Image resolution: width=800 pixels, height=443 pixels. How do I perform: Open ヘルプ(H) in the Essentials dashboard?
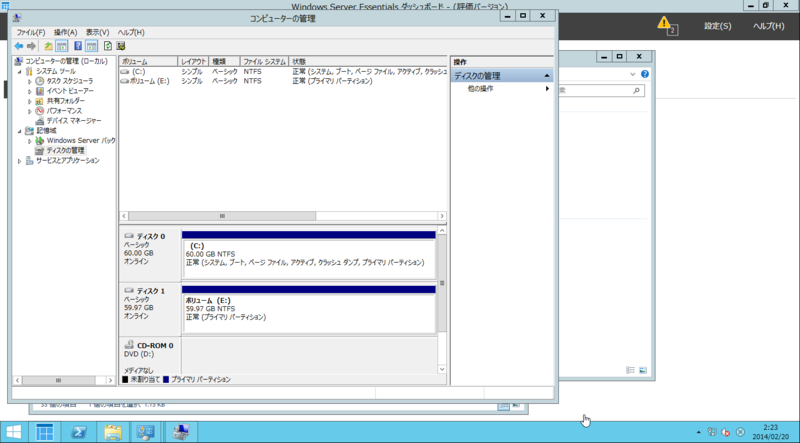coord(768,26)
